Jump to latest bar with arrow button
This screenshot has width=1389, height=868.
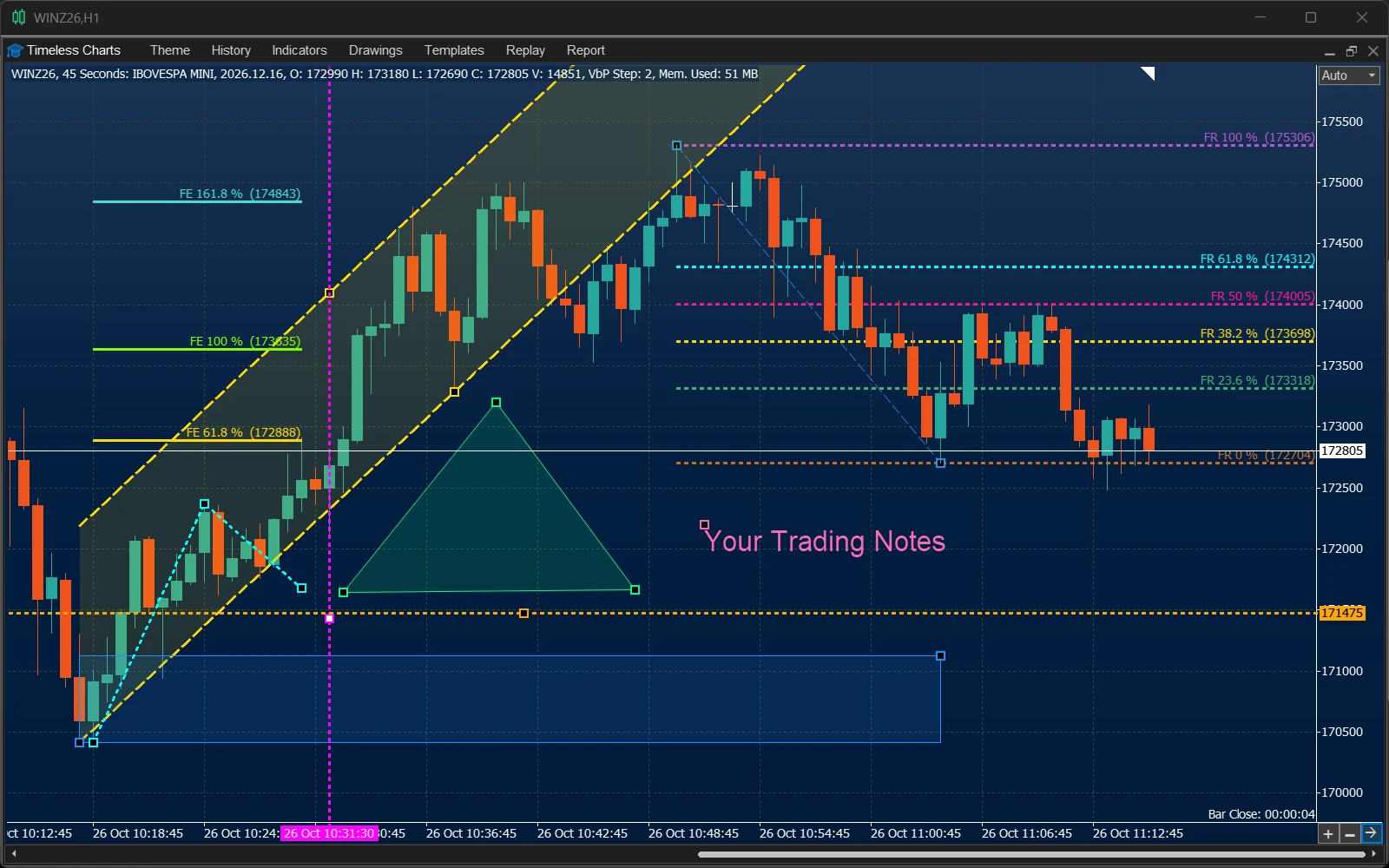[1371, 833]
